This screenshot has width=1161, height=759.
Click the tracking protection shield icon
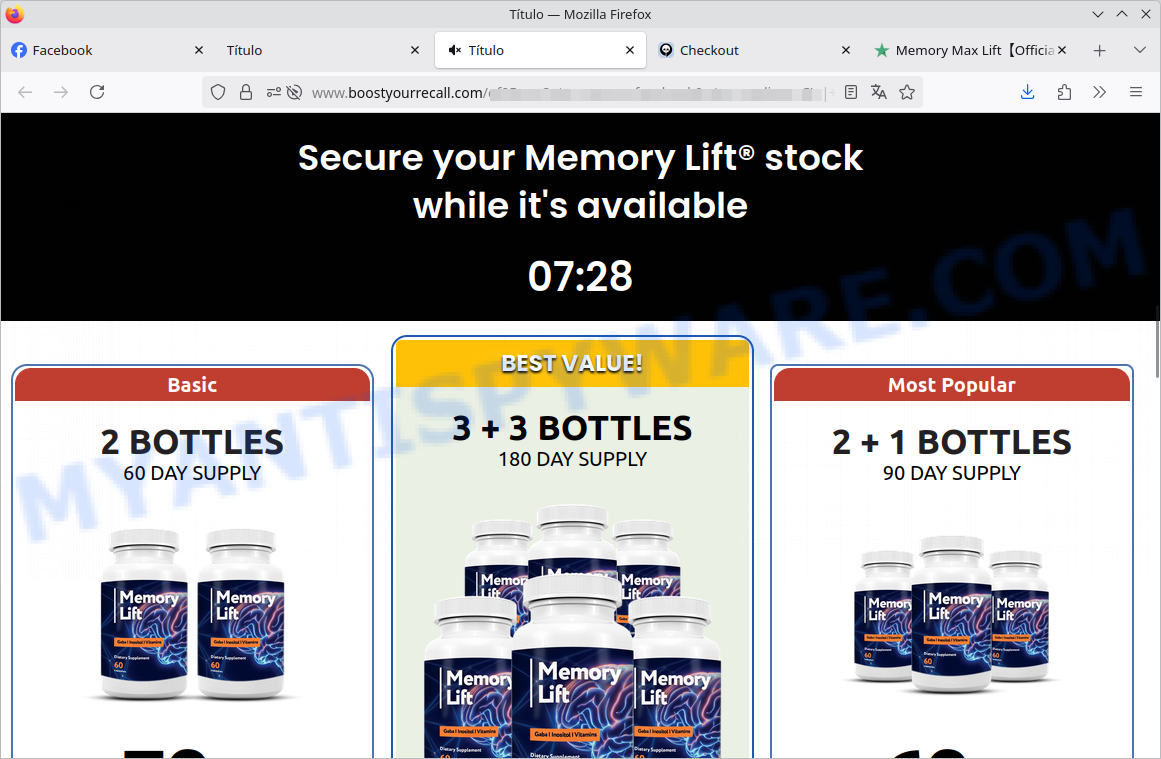[218, 92]
